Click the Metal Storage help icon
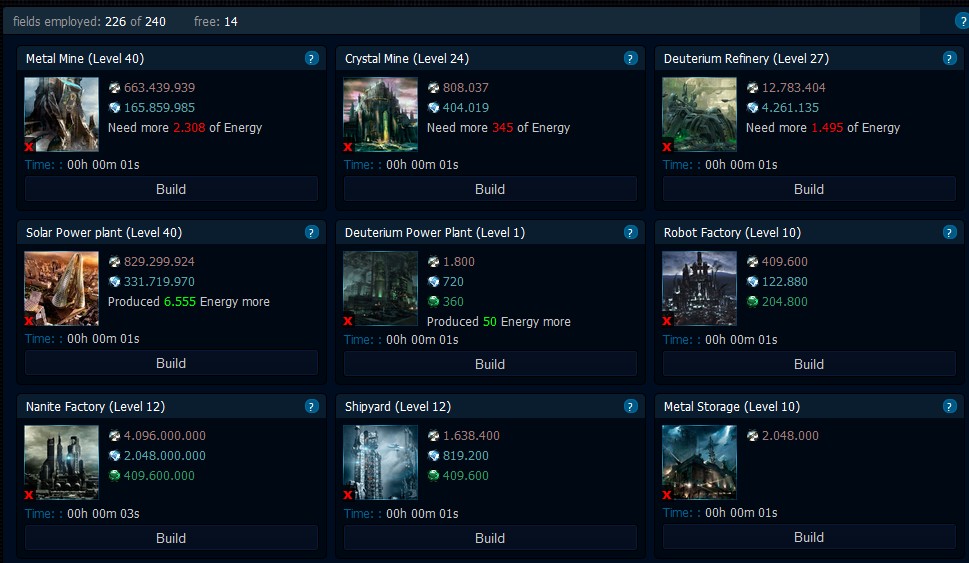 (949, 407)
